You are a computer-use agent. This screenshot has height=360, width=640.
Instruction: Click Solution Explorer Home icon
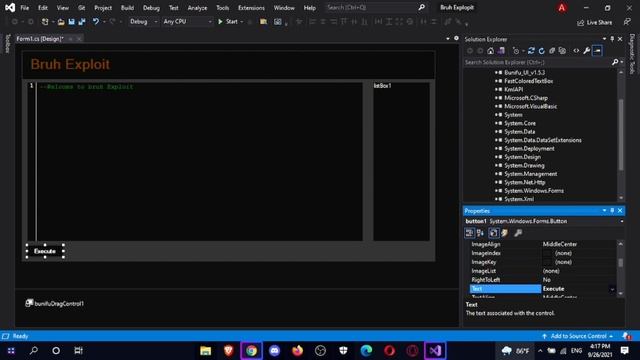[x=491, y=51]
